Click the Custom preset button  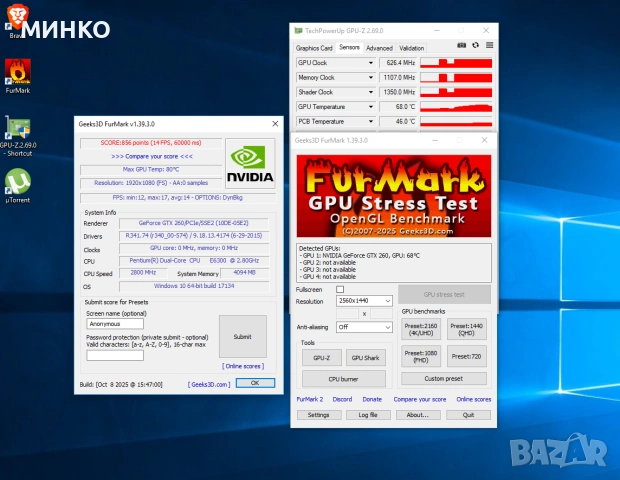click(x=444, y=378)
